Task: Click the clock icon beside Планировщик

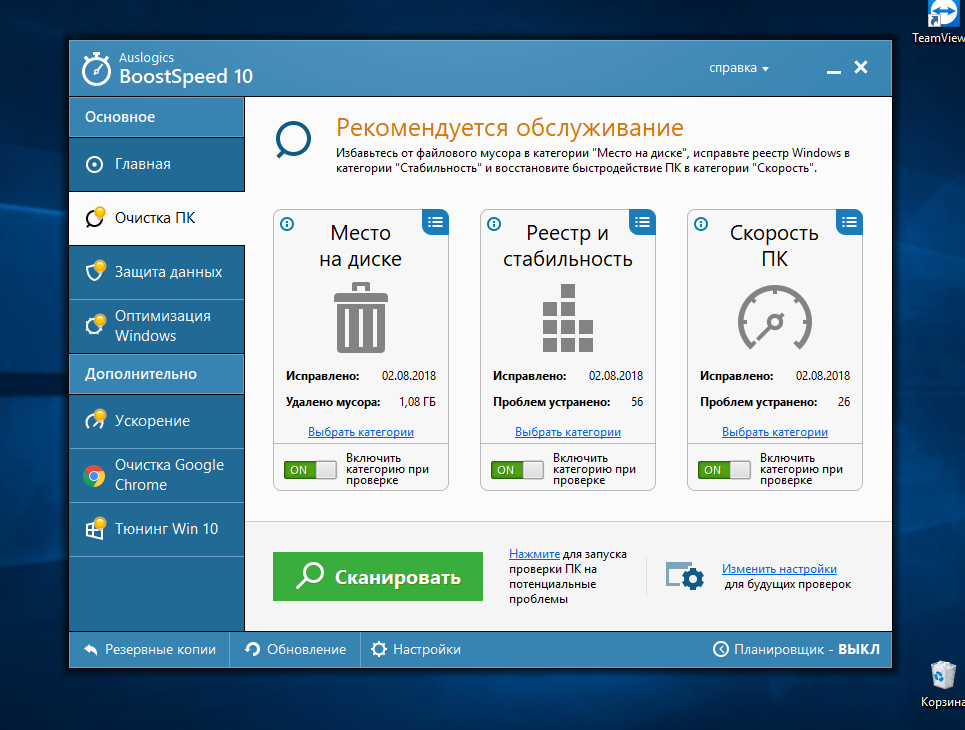Action: (720, 649)
